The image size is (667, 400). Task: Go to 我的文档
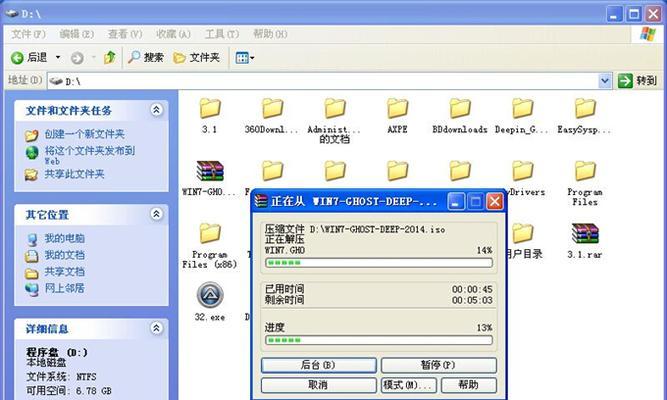(x=65, y=255)
